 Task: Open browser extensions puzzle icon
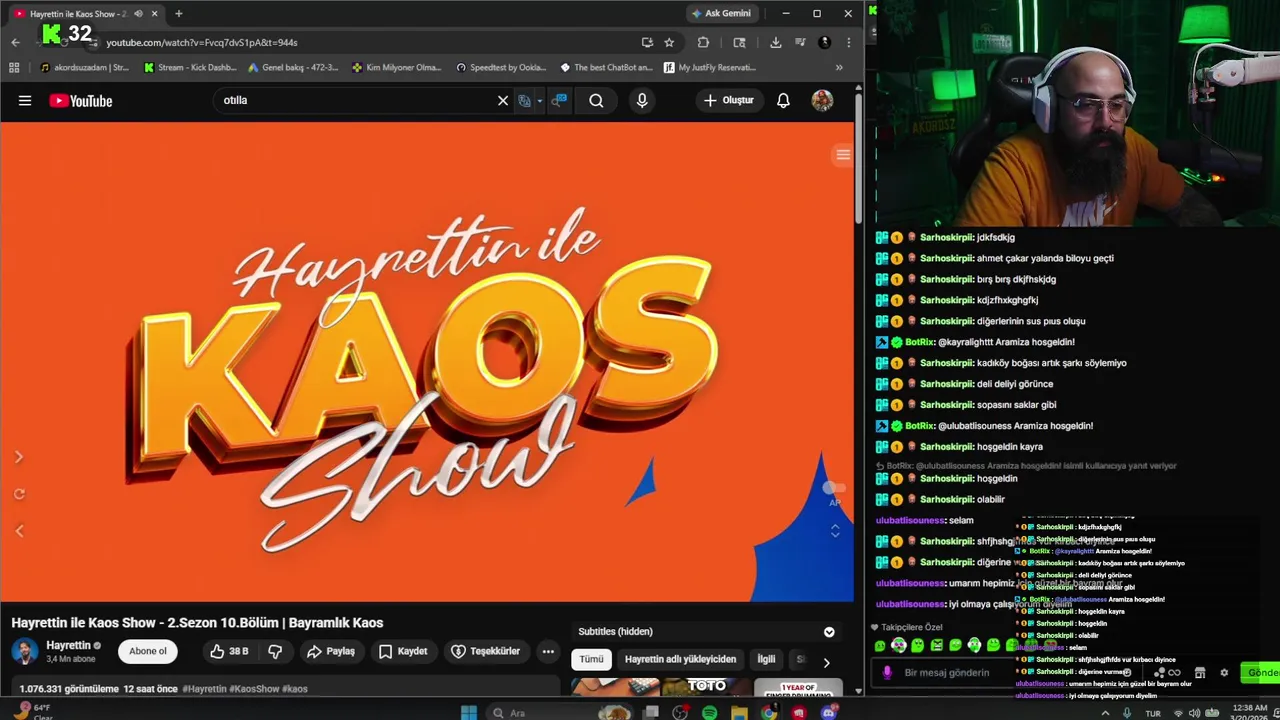pos(703,42)
